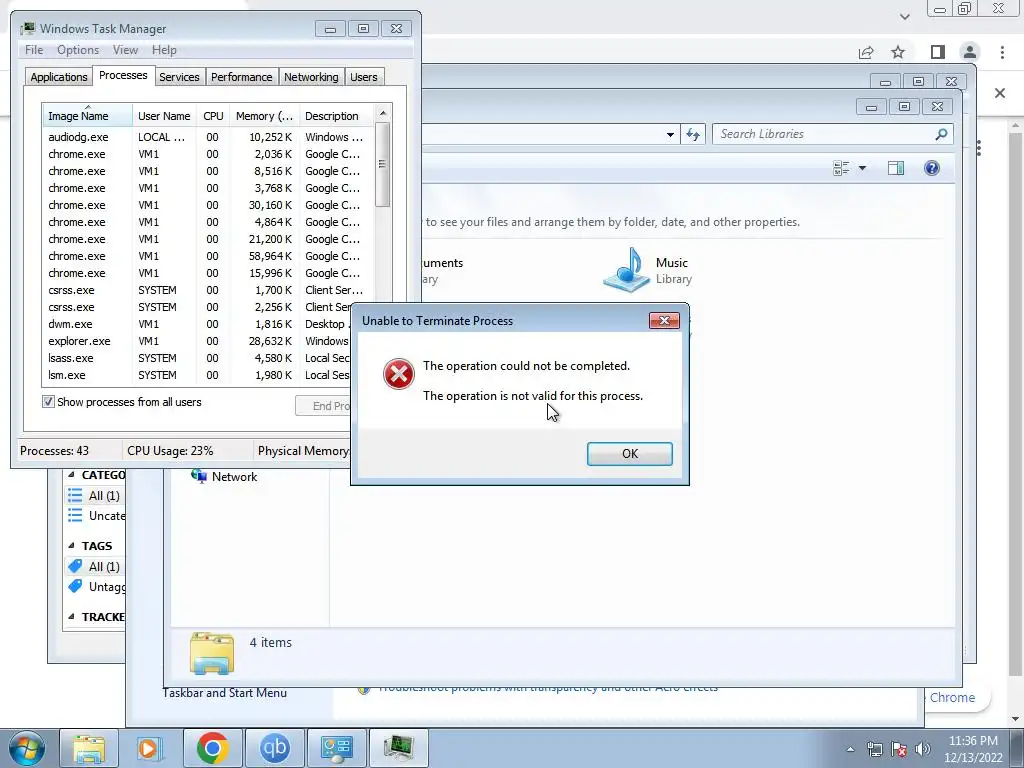Open the view options dropdown arrow
Screen dimensions: 1024x768
click(862, 168)
